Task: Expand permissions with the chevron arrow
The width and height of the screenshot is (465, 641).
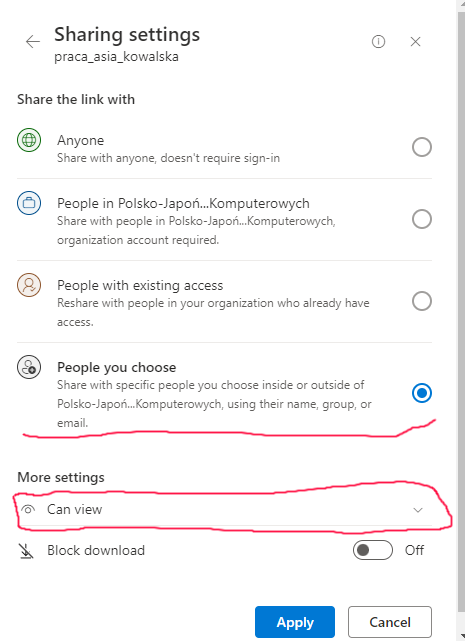Action: click(x=418, y=510)
